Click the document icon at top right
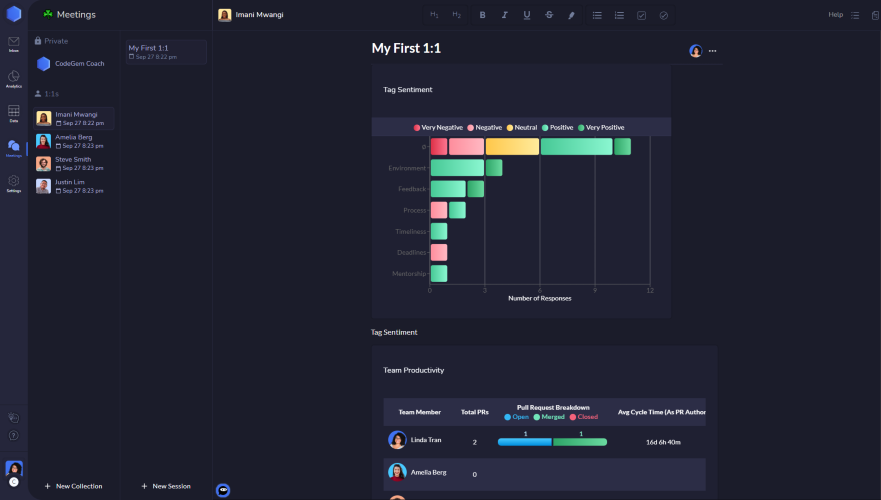Screen dimensions: 881x500 (875, 15)
